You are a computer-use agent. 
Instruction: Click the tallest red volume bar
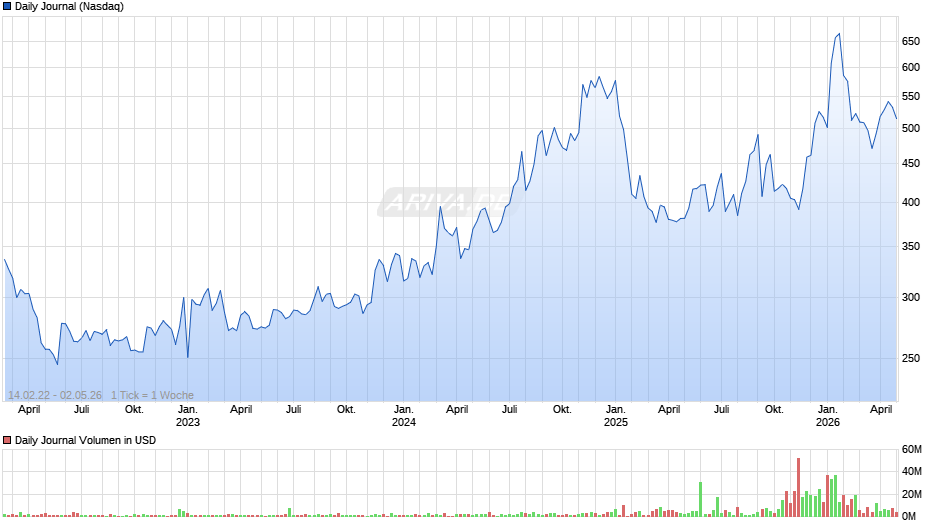coord(799,488)
